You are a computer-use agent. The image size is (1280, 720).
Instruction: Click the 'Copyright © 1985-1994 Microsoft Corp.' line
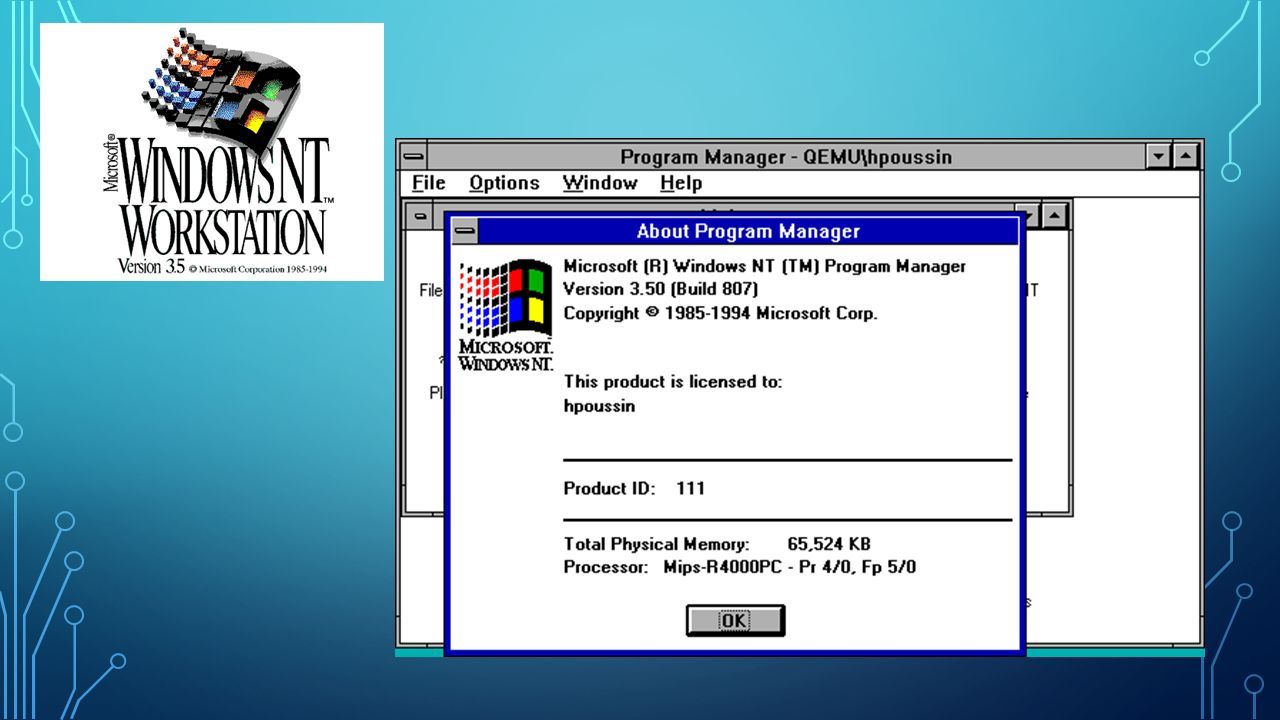[720, 313]
